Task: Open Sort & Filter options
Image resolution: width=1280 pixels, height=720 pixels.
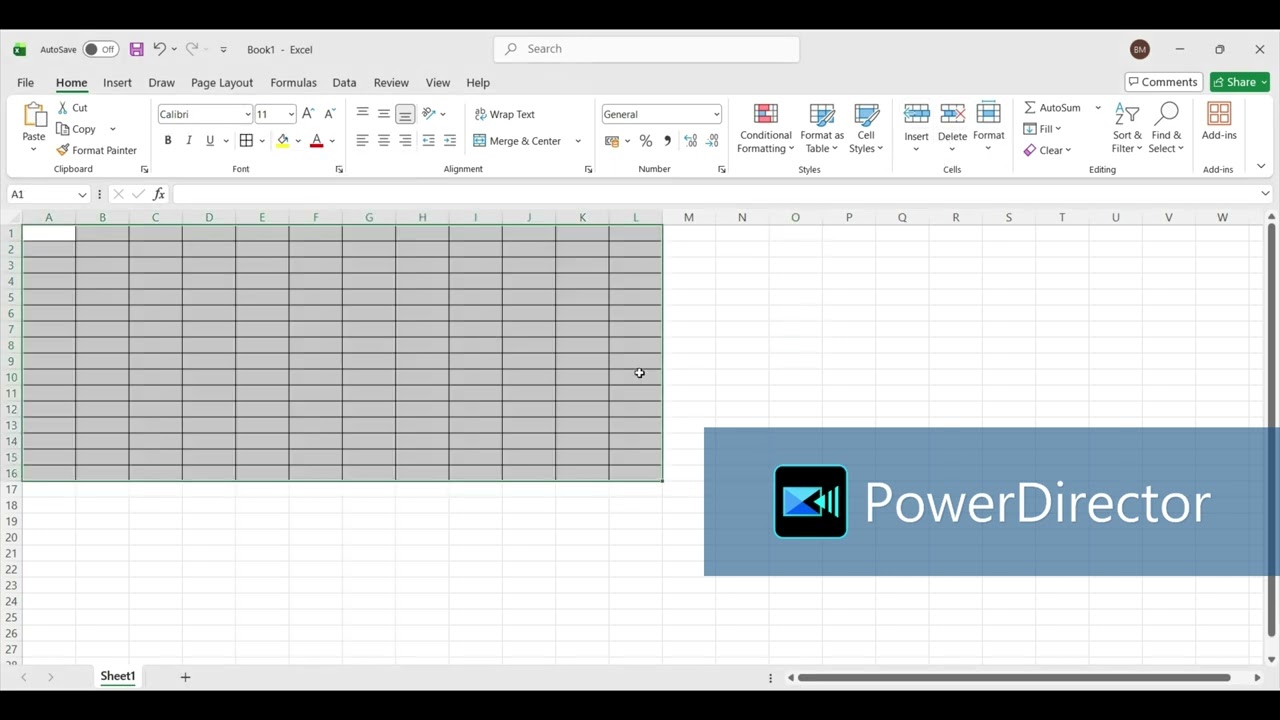Action: (x=1127, y=129)
